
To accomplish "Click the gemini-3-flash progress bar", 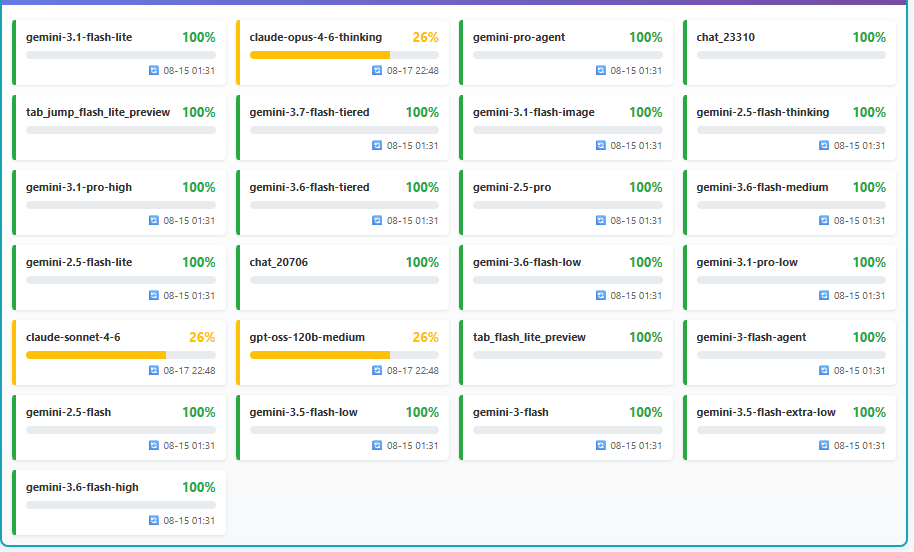I will point(568,430).
